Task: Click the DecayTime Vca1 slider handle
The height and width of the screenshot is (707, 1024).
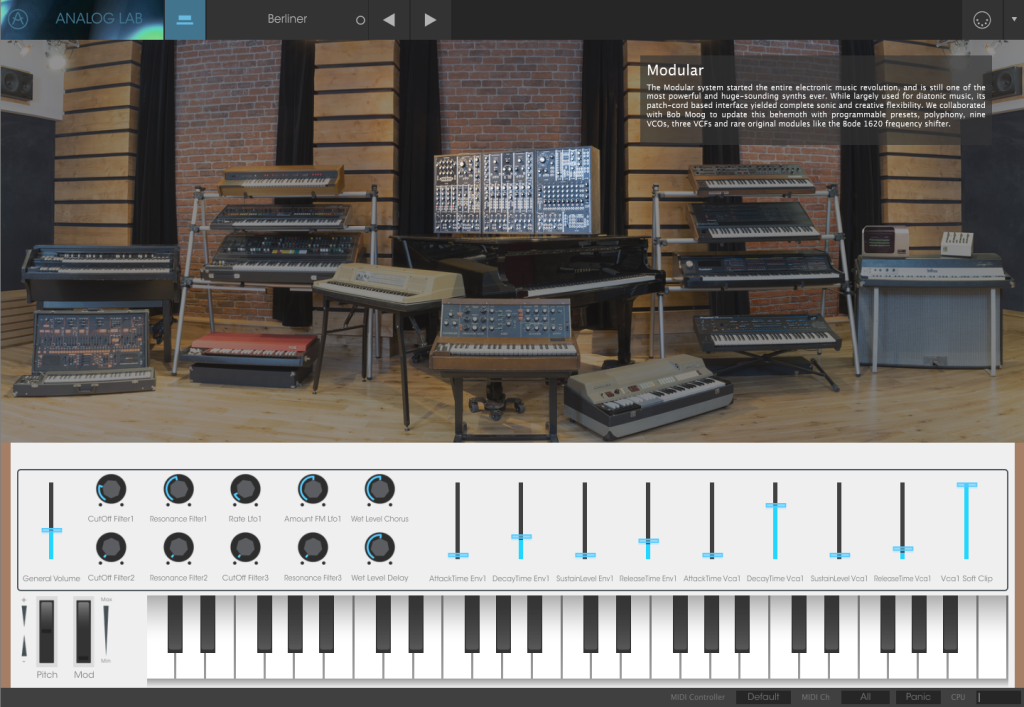Action: (776, 505)
